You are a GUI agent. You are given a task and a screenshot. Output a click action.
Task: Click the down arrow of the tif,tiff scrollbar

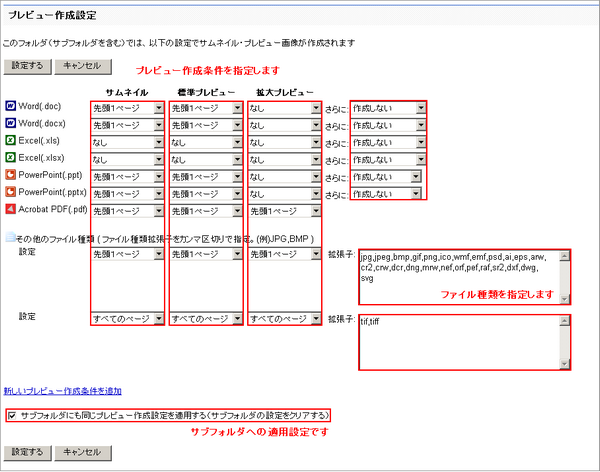tap(564, 364)
